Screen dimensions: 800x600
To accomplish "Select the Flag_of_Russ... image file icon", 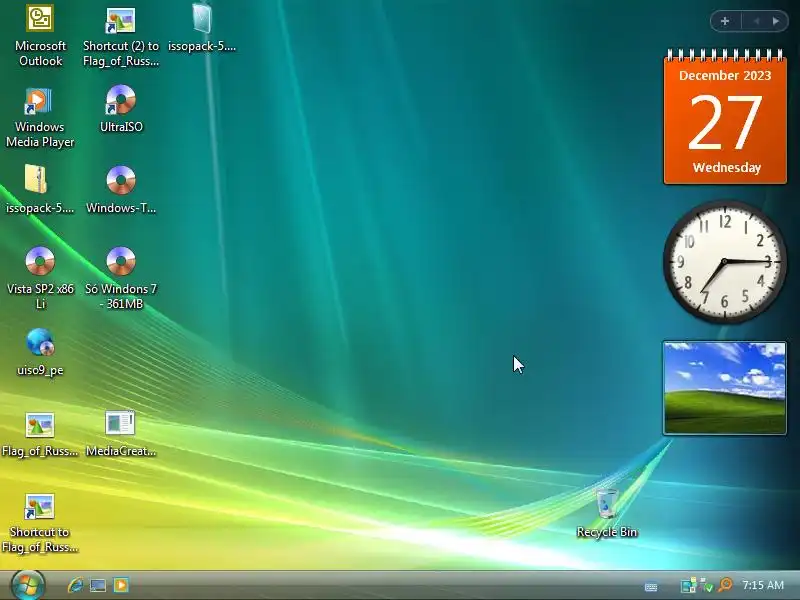I will [40, 434].
